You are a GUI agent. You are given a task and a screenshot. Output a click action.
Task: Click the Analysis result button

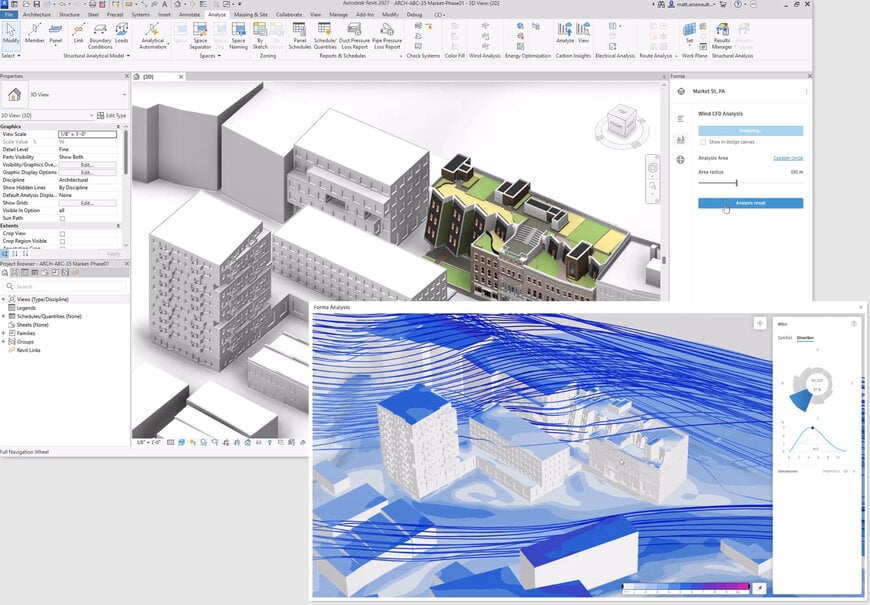tap(750, 203)
